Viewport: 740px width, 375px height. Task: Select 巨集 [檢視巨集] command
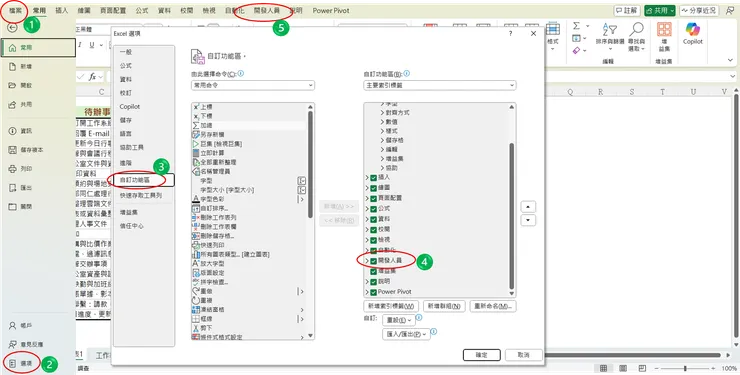249,143
